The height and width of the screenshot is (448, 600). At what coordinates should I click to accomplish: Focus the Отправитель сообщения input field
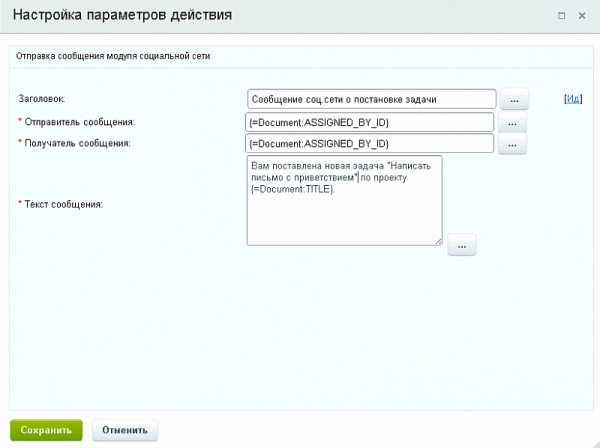point(371,122)
